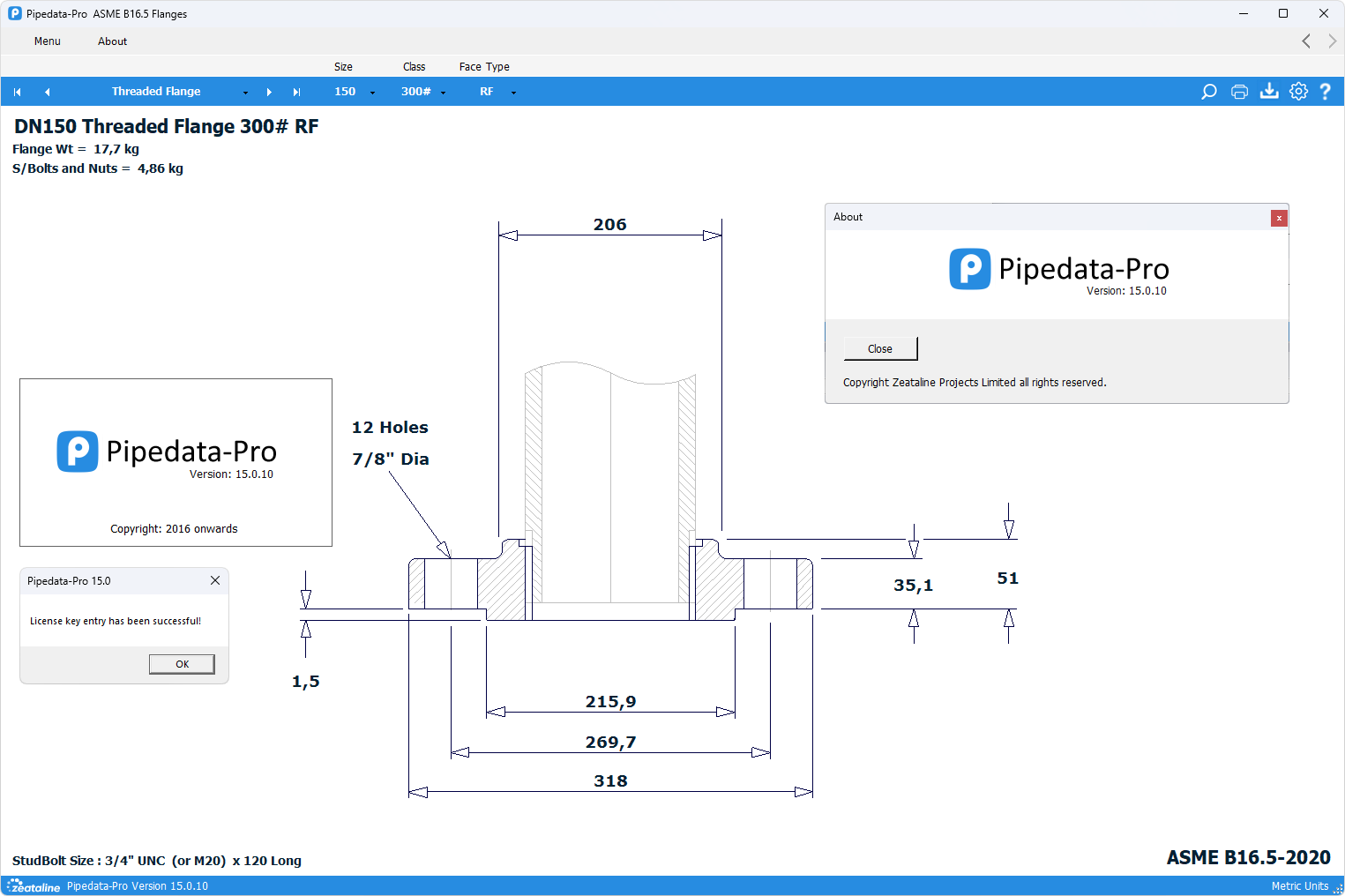Viewport: 1345px width, 896px height.
Task: Click Zeataline logo in status bar
Action: 34,886
